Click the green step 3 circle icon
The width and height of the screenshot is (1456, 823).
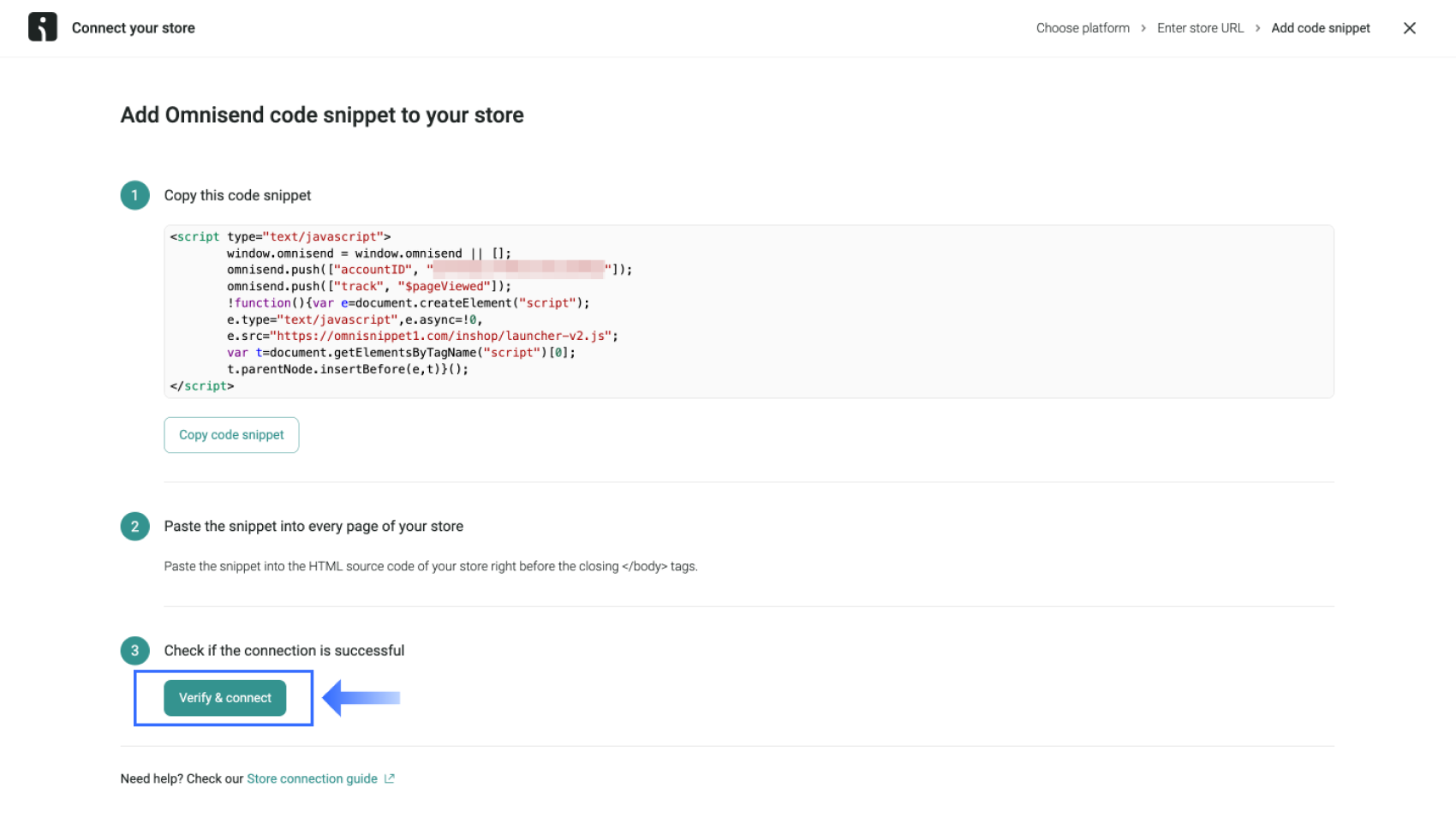pos(134,651)
